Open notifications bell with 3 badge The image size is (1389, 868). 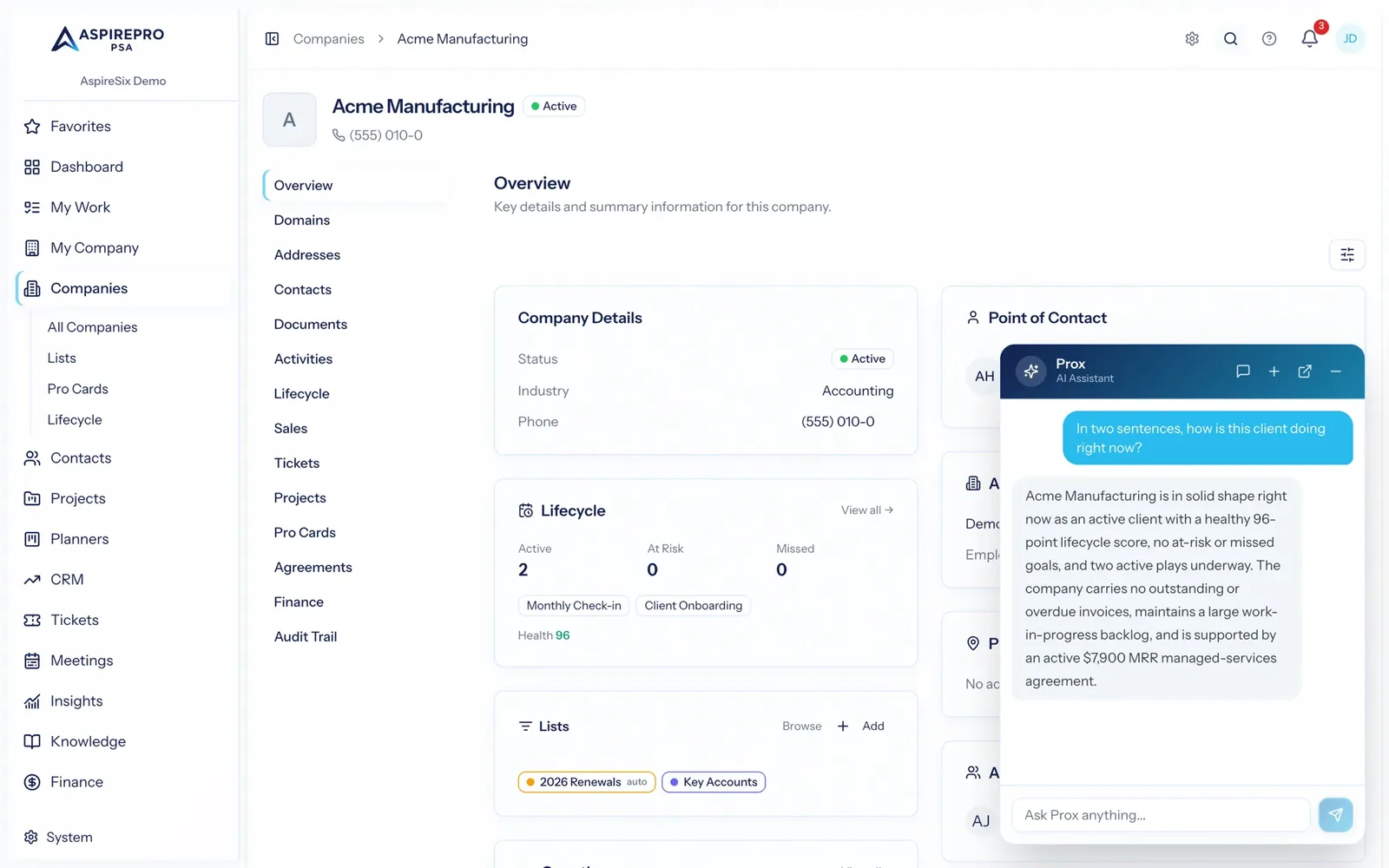coord(1310,38)
